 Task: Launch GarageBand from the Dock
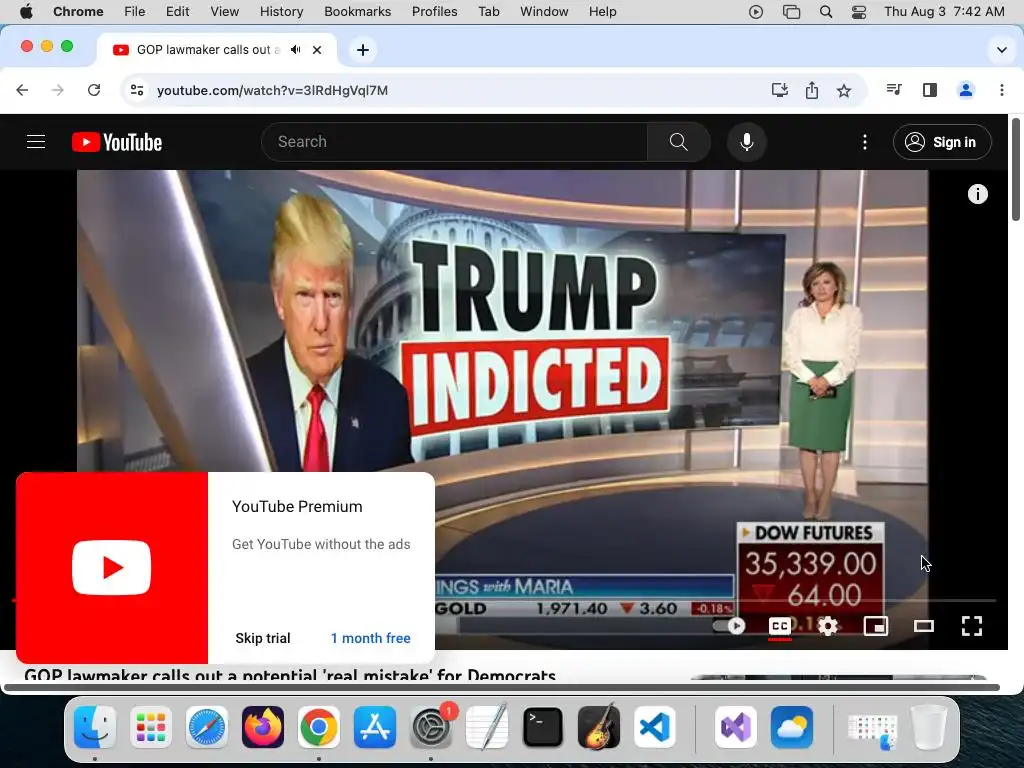coord(599,727)
